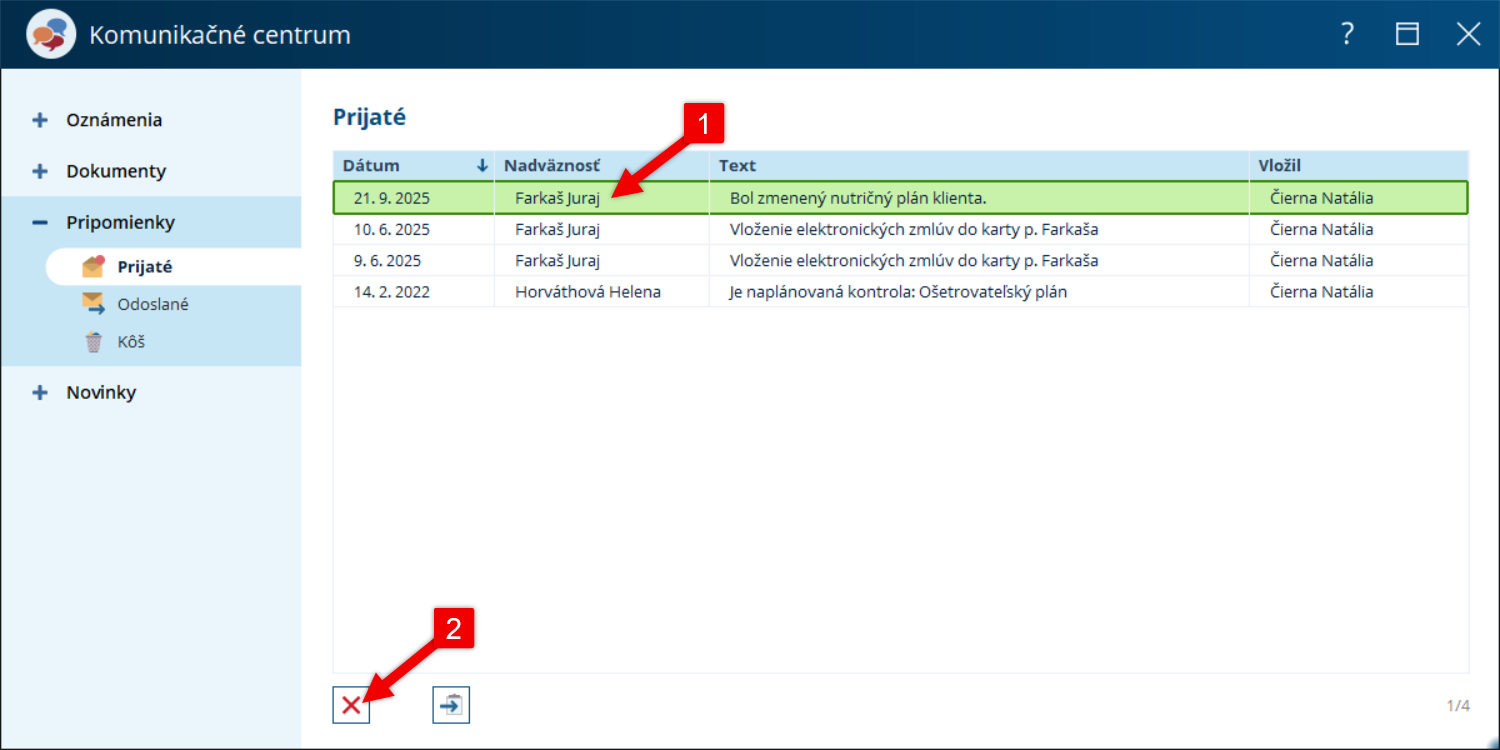Open the Oznámenia menu item
The height and width of the screenshot is (750, 1500).
(x=114, y=120)
